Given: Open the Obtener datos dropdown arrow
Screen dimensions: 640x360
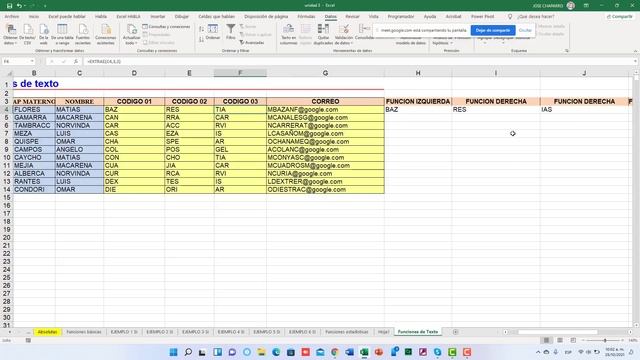Looking at the screenshot, I should [x=16, y=43].
